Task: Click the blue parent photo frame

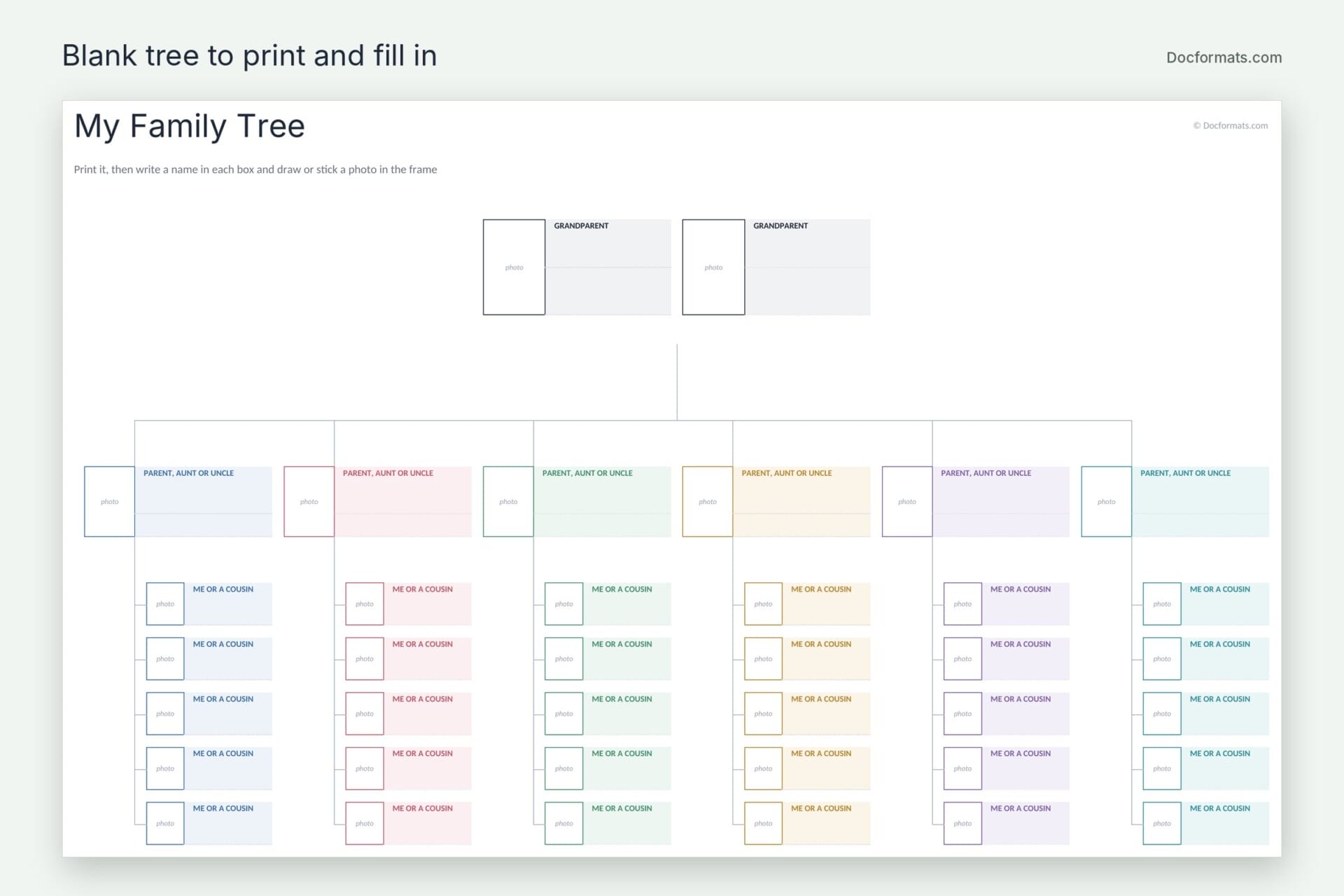Action: [x=109, y=502]
